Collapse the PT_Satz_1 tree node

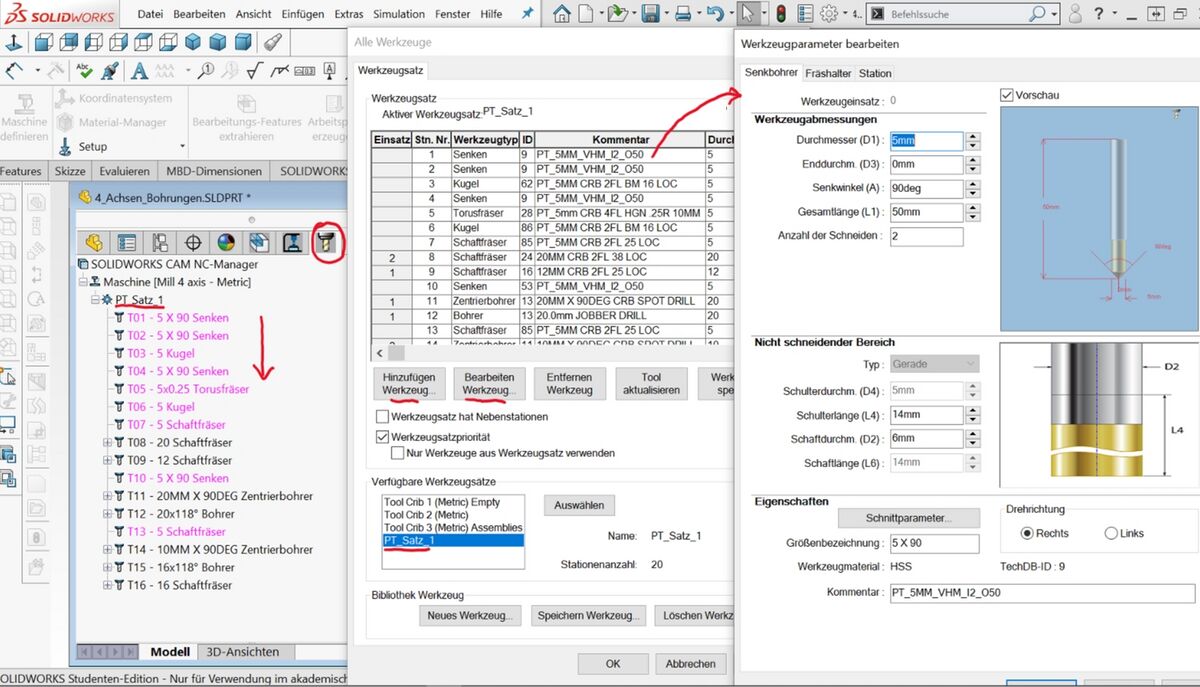[x=96, y=300]
